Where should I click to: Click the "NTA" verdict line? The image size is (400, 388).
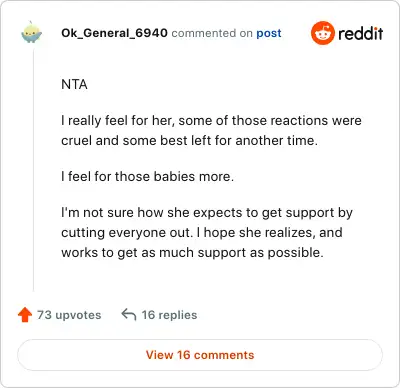[74, 84]
